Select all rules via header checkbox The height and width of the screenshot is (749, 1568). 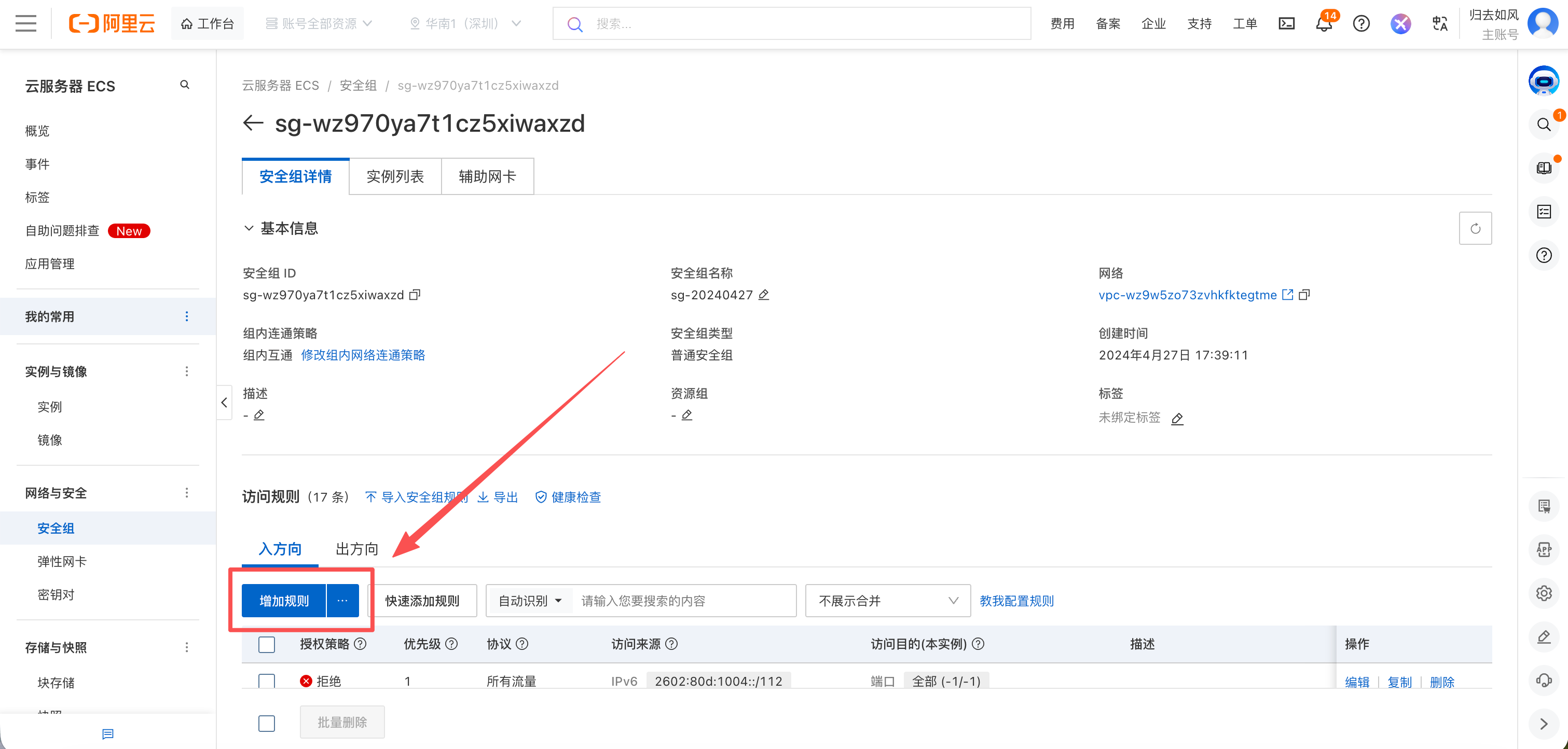[267, 644]
